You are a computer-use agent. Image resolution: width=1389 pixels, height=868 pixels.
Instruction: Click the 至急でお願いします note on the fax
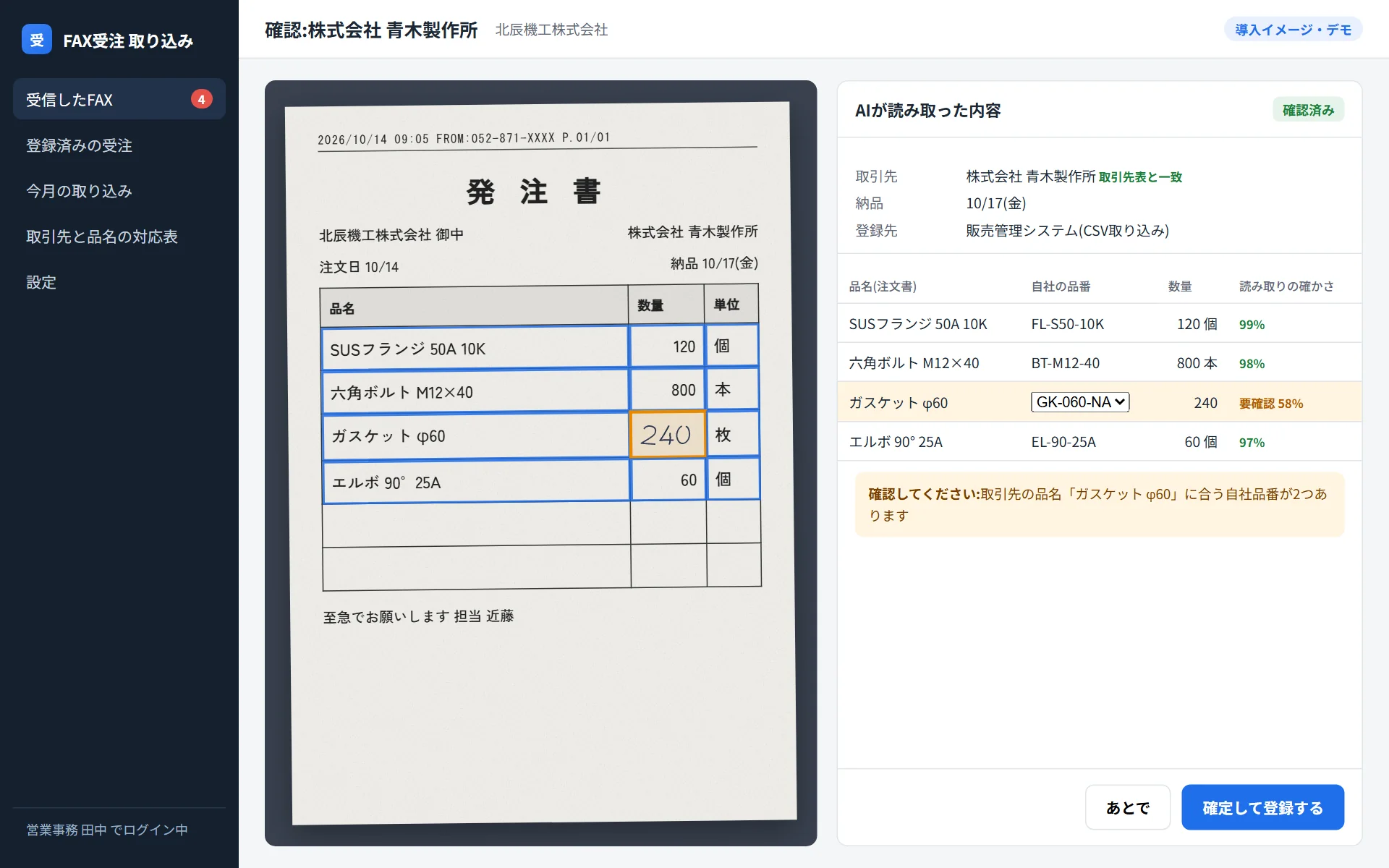tap(418, 616)
